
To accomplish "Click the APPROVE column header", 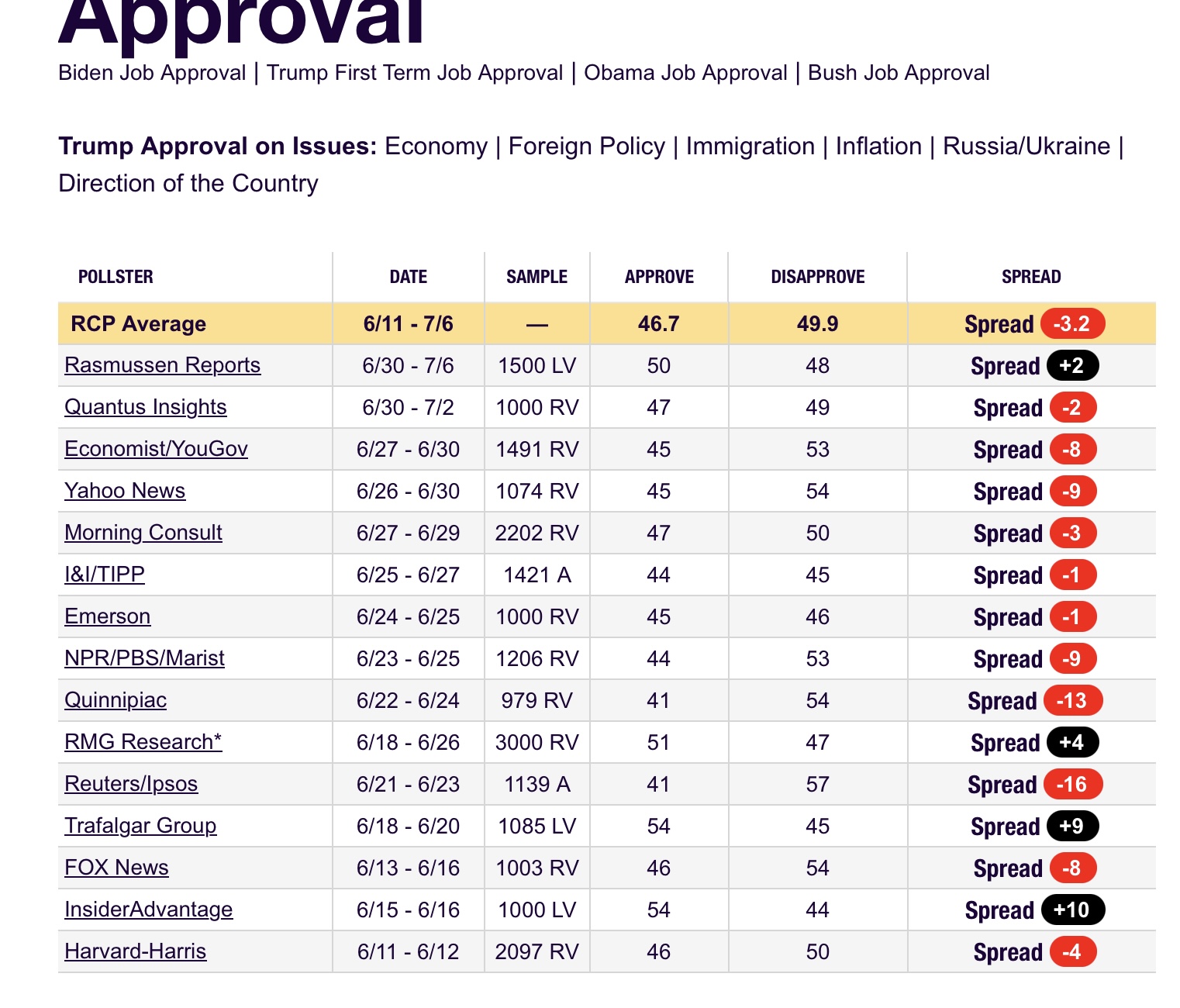I will 660,277.
